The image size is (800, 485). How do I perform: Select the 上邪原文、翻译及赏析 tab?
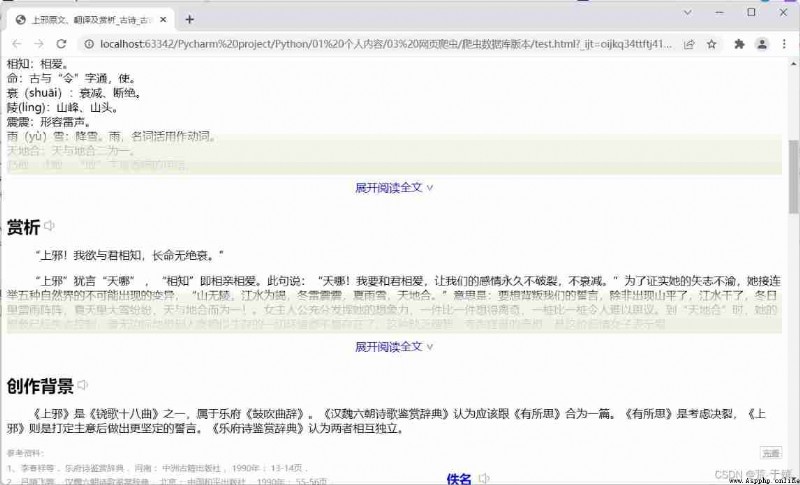click(90, 20)
